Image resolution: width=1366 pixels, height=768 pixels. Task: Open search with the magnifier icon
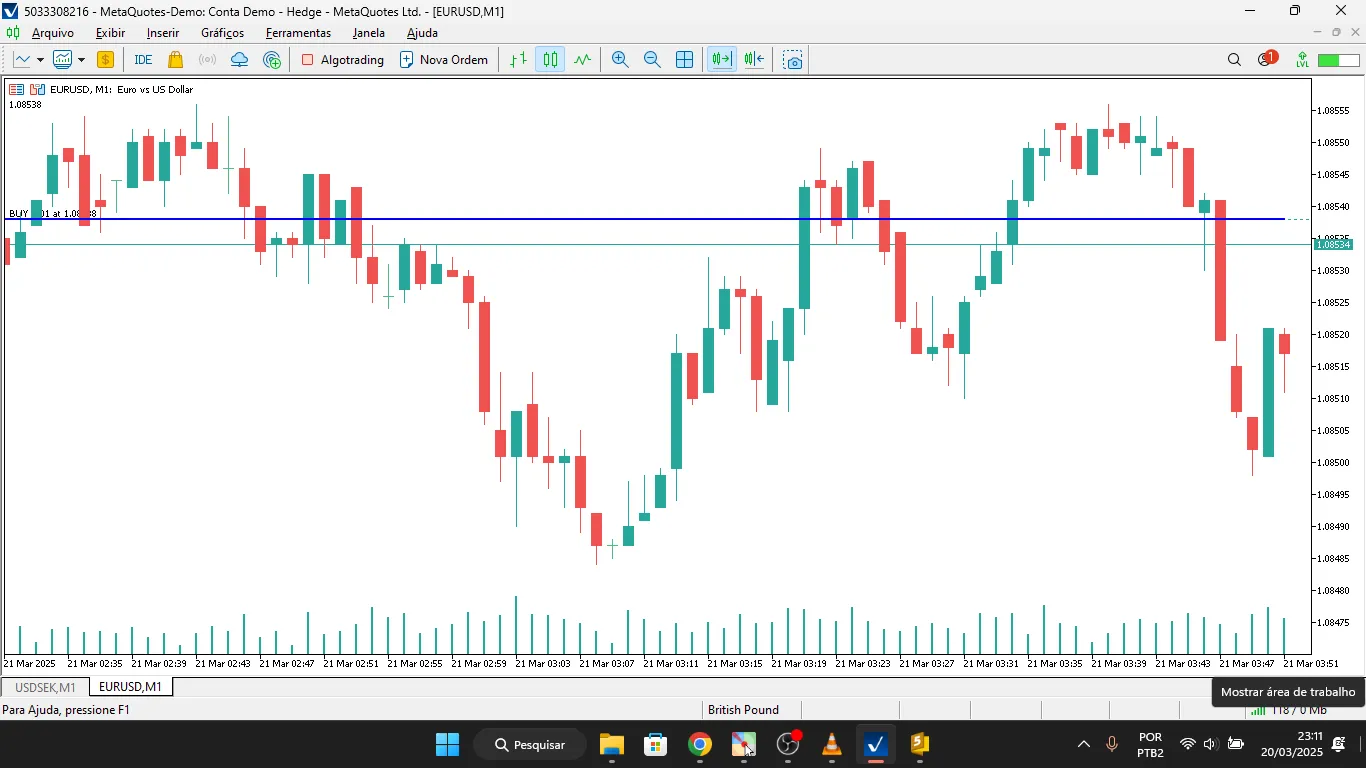click(x=1234, y=59)
